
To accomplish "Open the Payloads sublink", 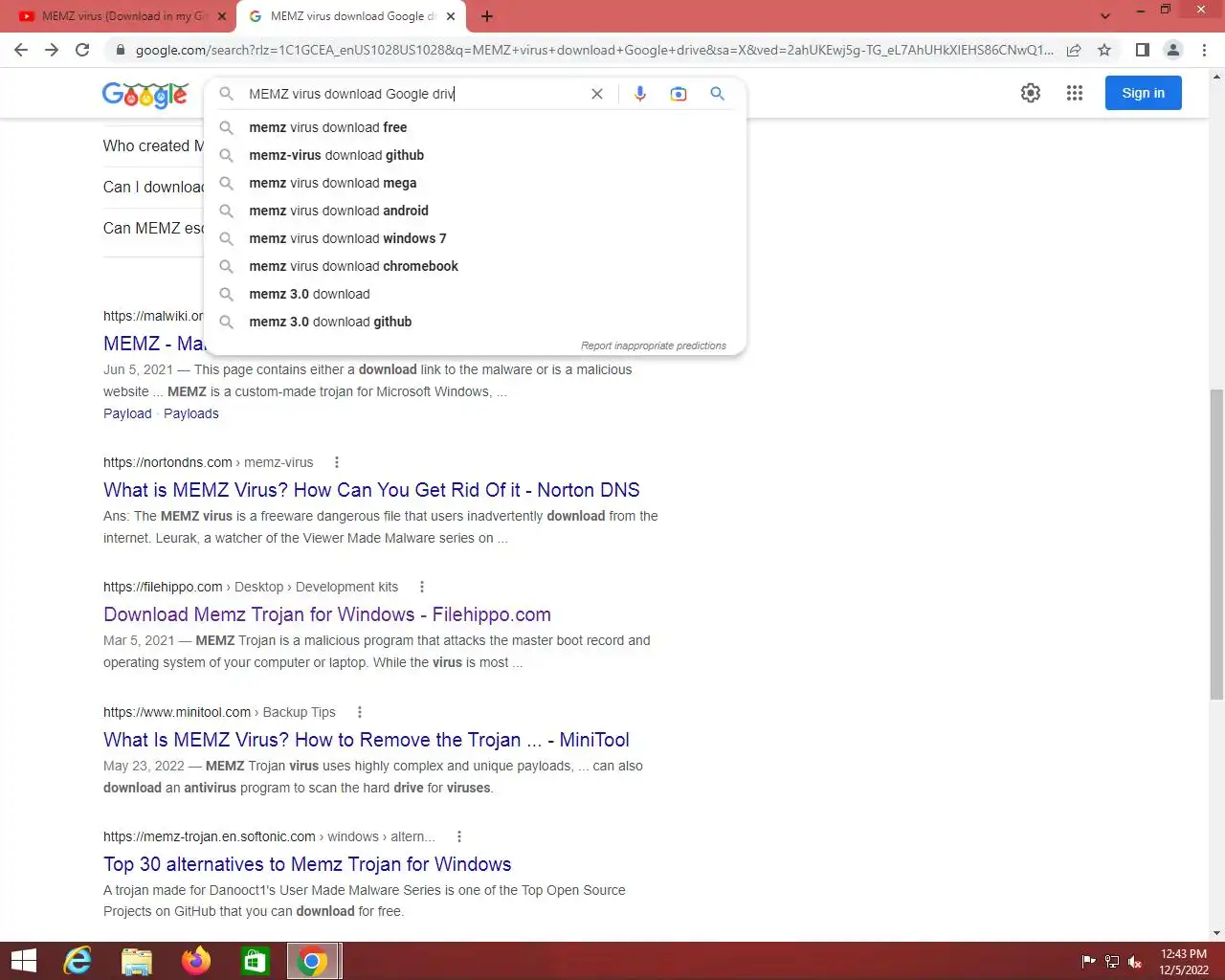I will pos(191,413).
